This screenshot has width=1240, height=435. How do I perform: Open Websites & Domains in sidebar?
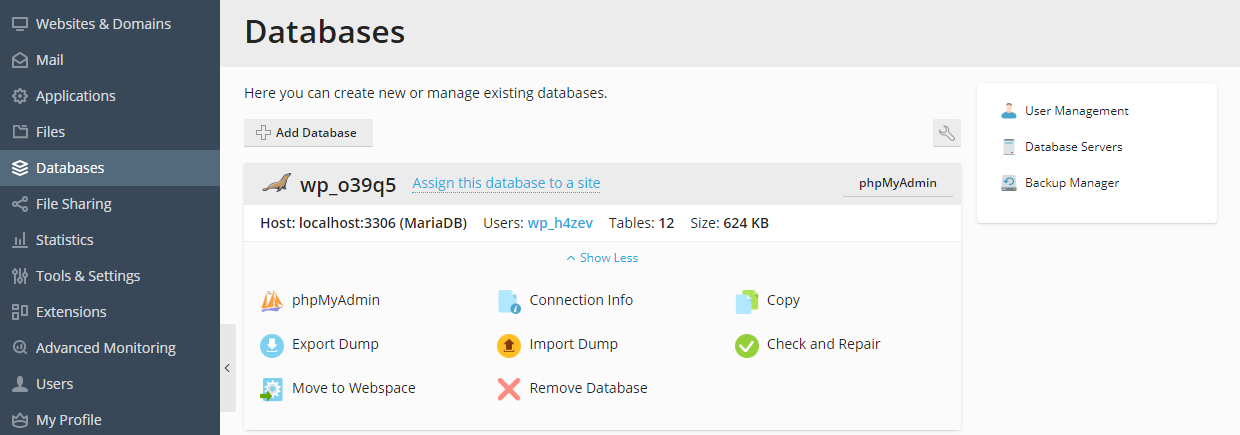103,24
